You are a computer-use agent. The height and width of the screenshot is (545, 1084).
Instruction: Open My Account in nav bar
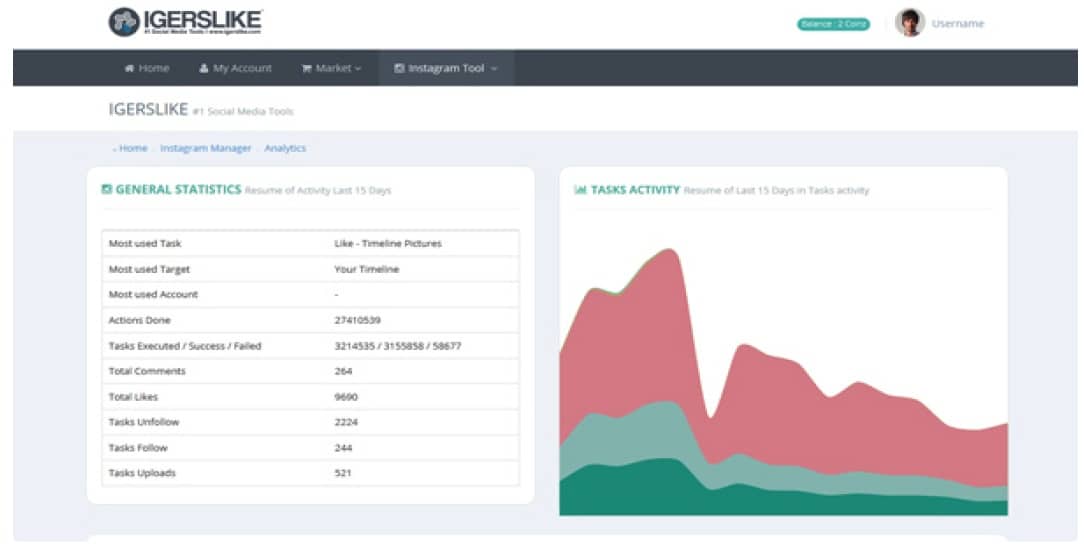[235, 68]
